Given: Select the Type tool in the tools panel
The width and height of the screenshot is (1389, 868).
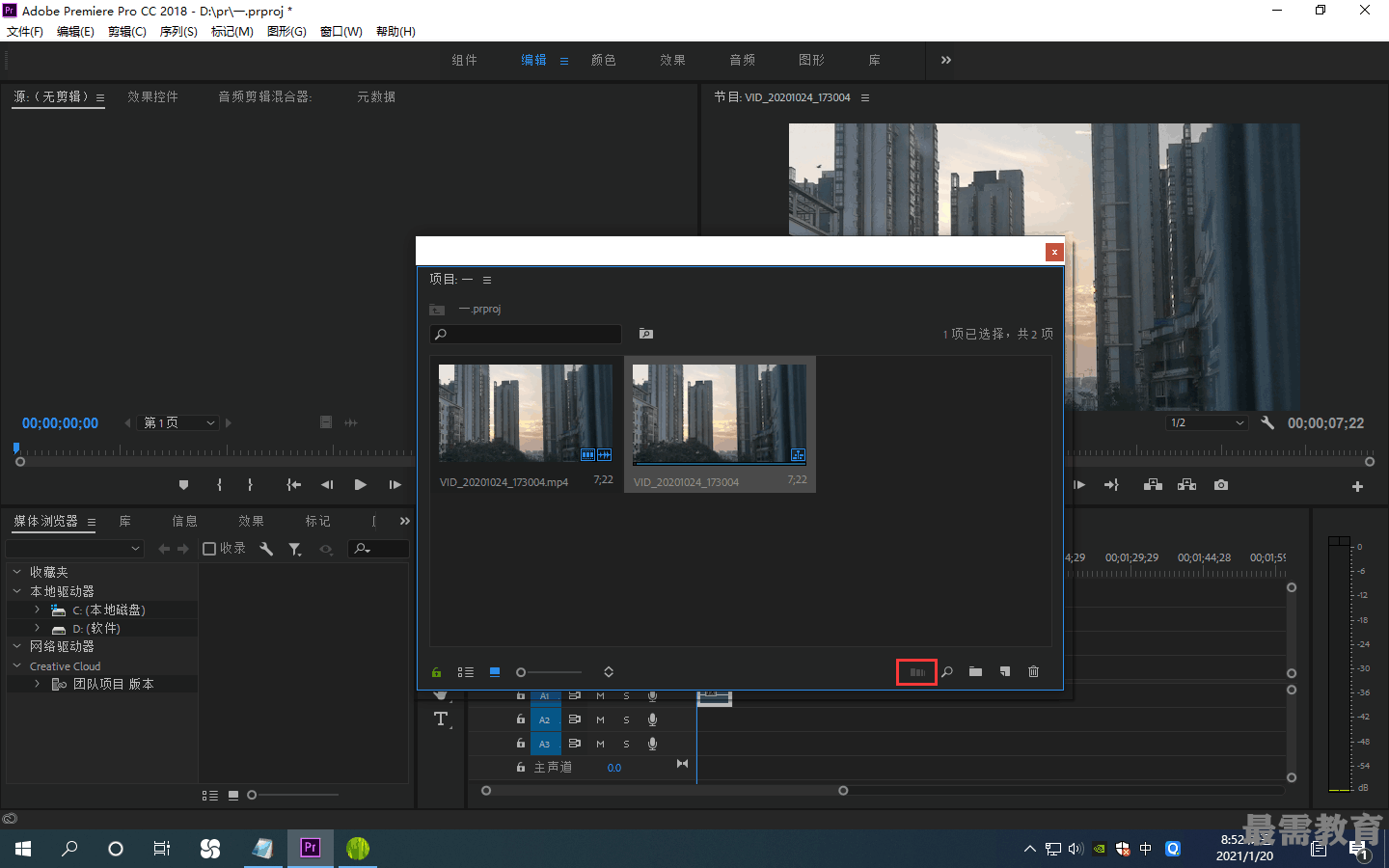Looking at the screenshot, I should (441, 719).
